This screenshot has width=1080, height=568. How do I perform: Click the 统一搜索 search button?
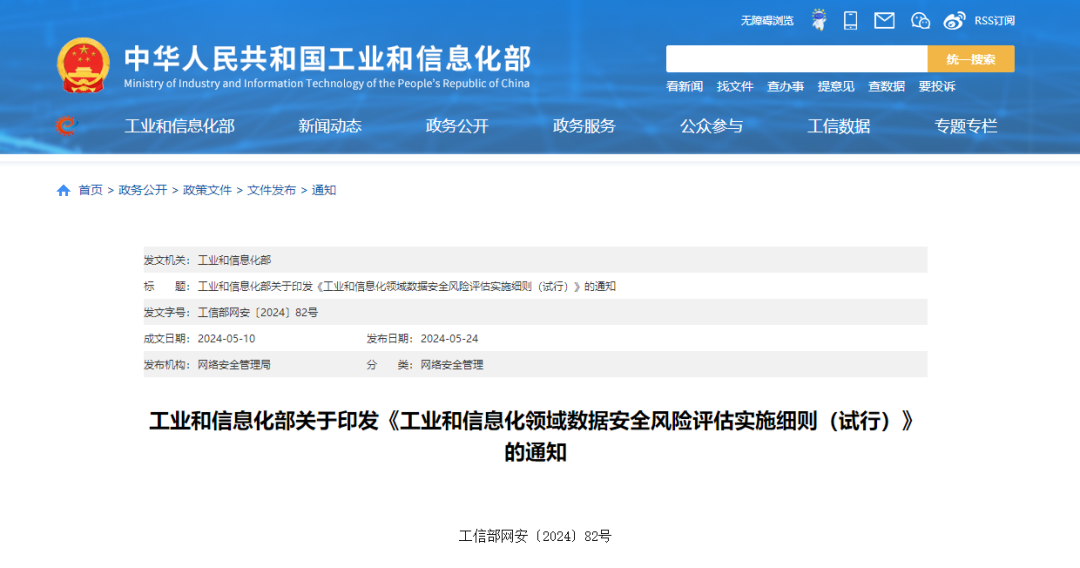pos(970,59)
